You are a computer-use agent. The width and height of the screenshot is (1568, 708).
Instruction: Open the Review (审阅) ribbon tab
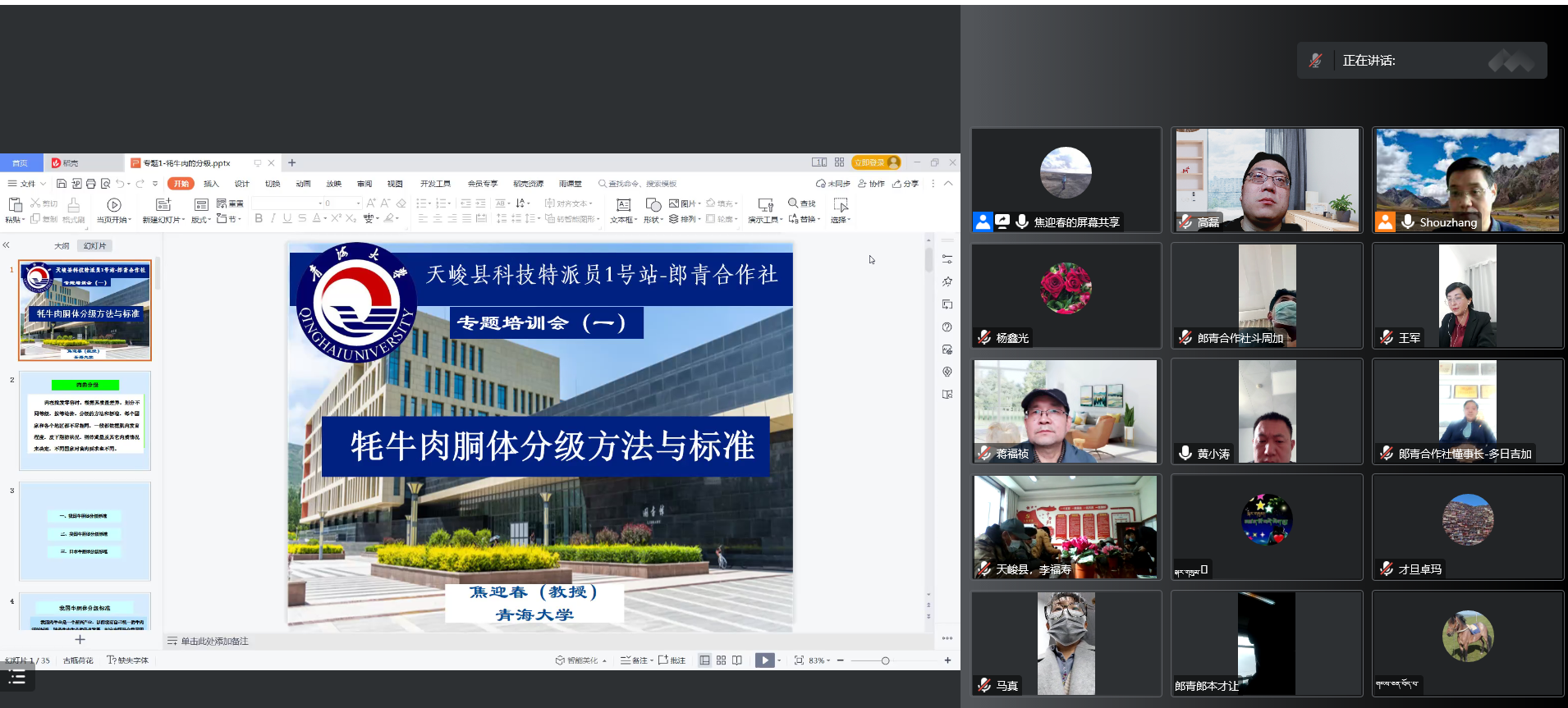[364, 184]
